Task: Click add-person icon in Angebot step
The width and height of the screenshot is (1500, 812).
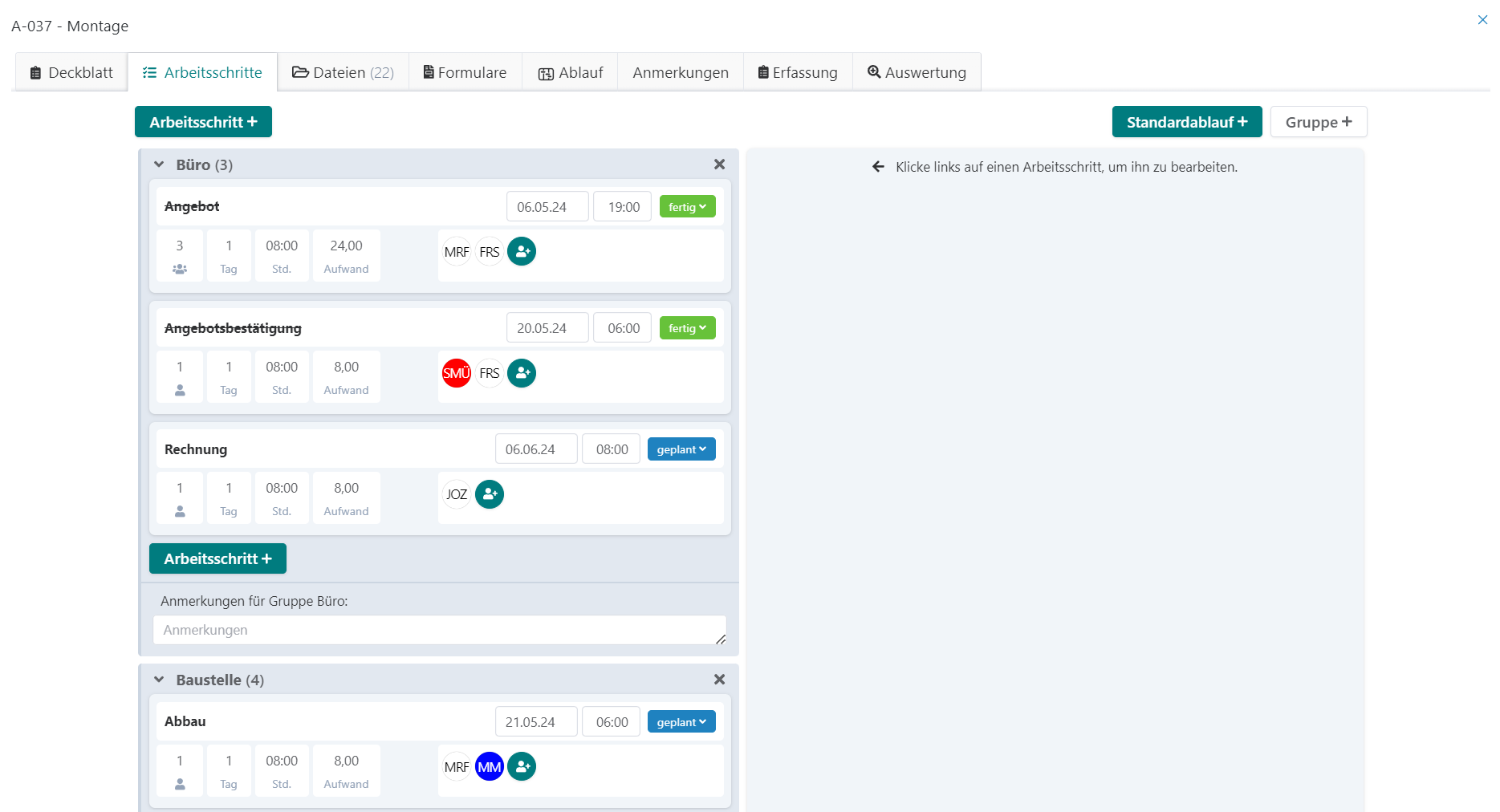Action: point(522,252)
